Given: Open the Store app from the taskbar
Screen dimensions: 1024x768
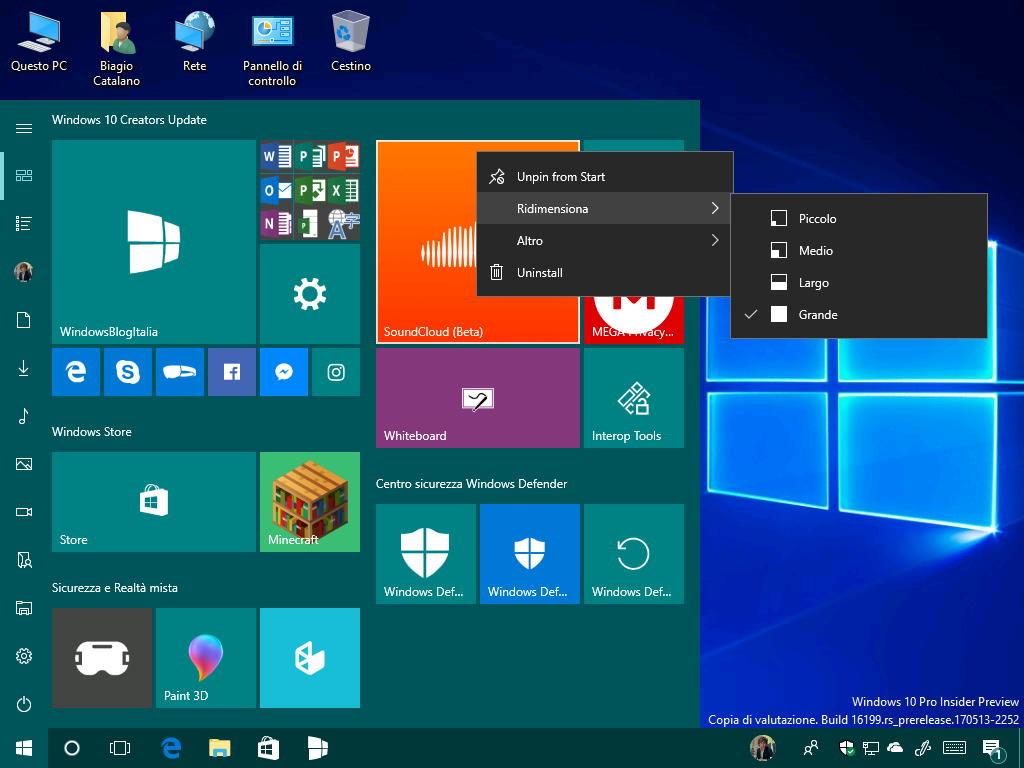Looking at the screenshot, I should pyautogui.click(x=268, y=748).
